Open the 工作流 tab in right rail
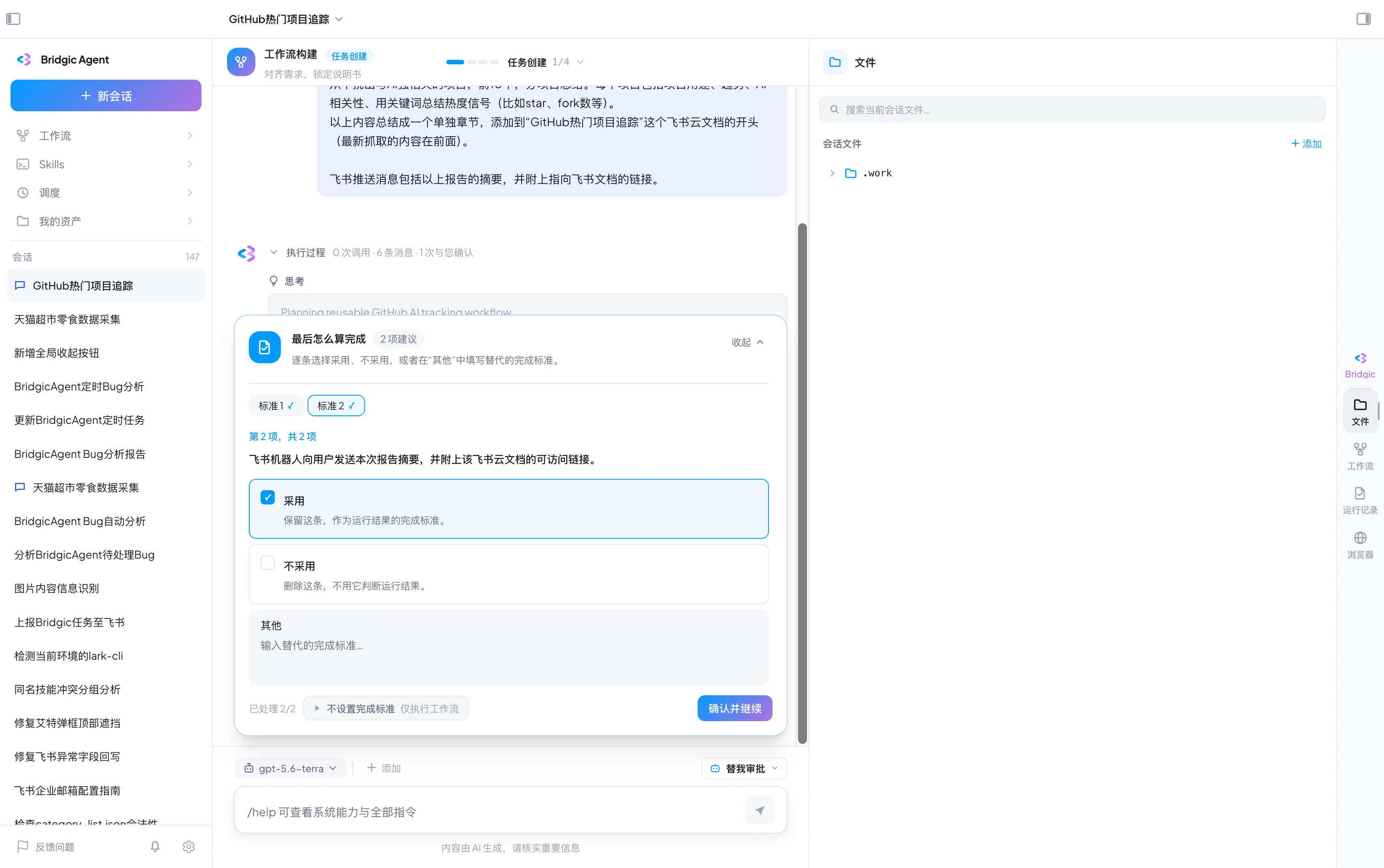Screen dimensions: 1384x868 (x=1360, y=456)
